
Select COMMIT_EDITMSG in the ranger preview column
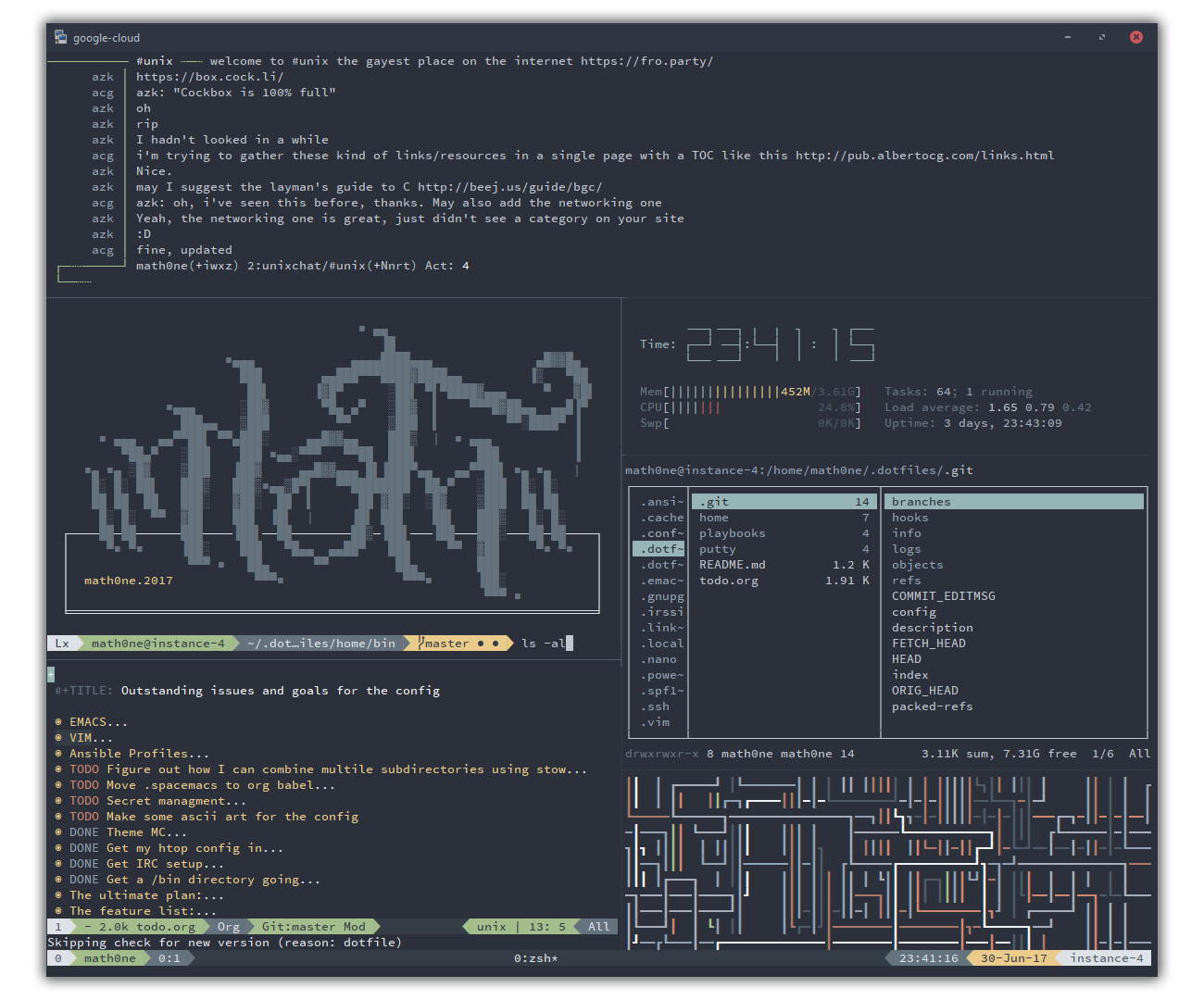pos(943,596)
